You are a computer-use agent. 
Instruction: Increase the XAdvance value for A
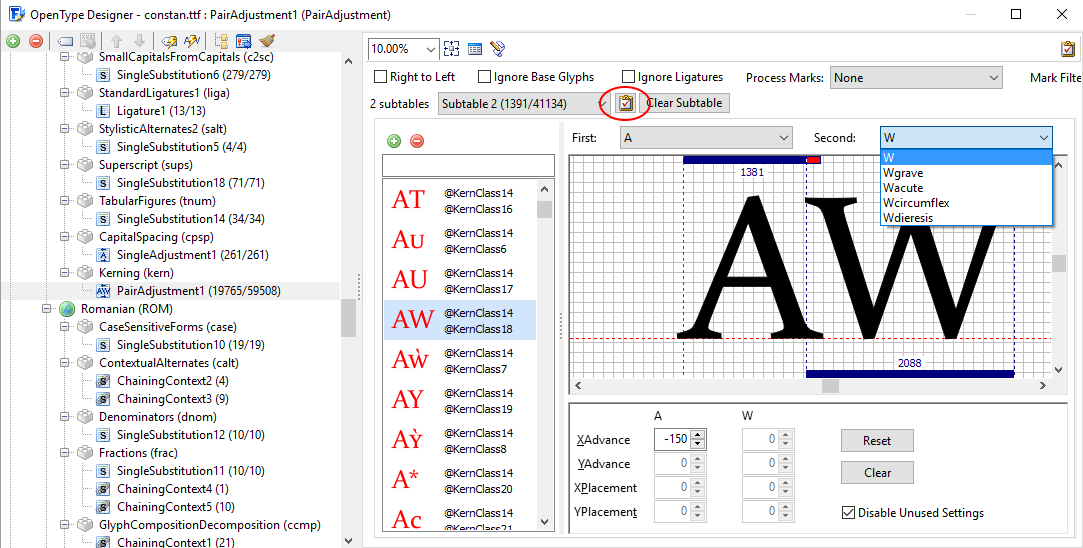click(x=698, y=435)
